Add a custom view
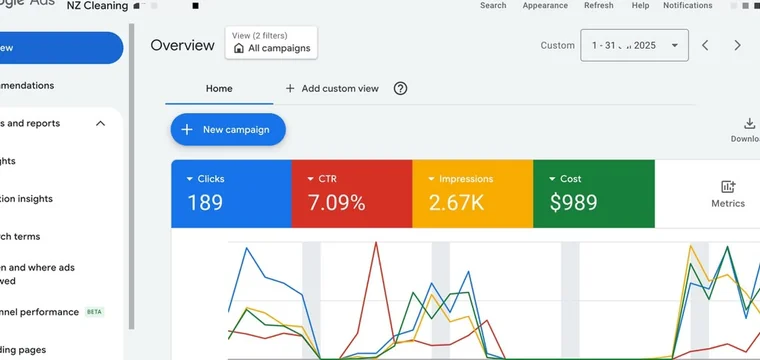The image size is (760, 360). [332, 89]
